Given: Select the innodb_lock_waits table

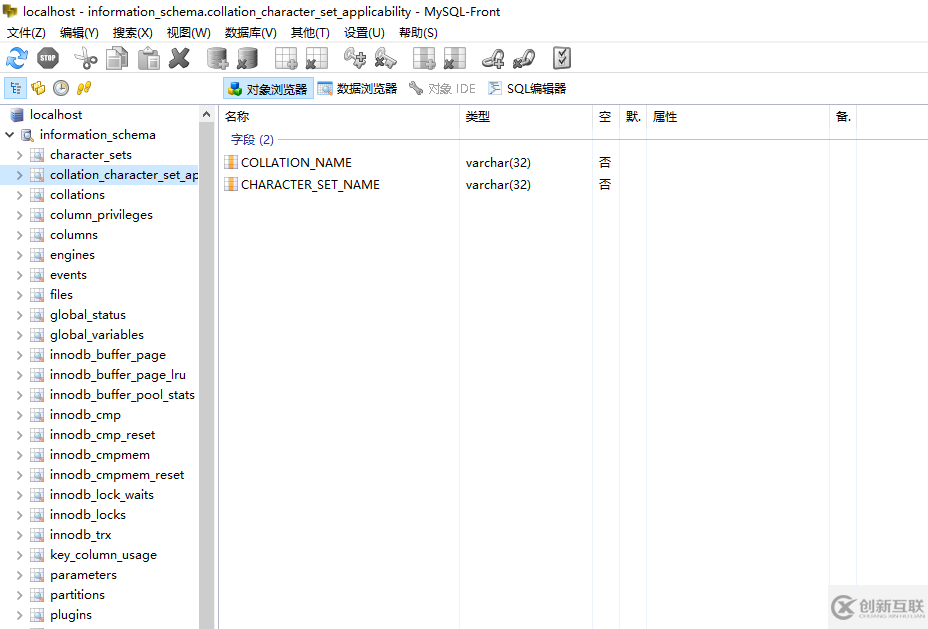Looking at the screenshot, I should pyautogui.click(x=102, y=495).
